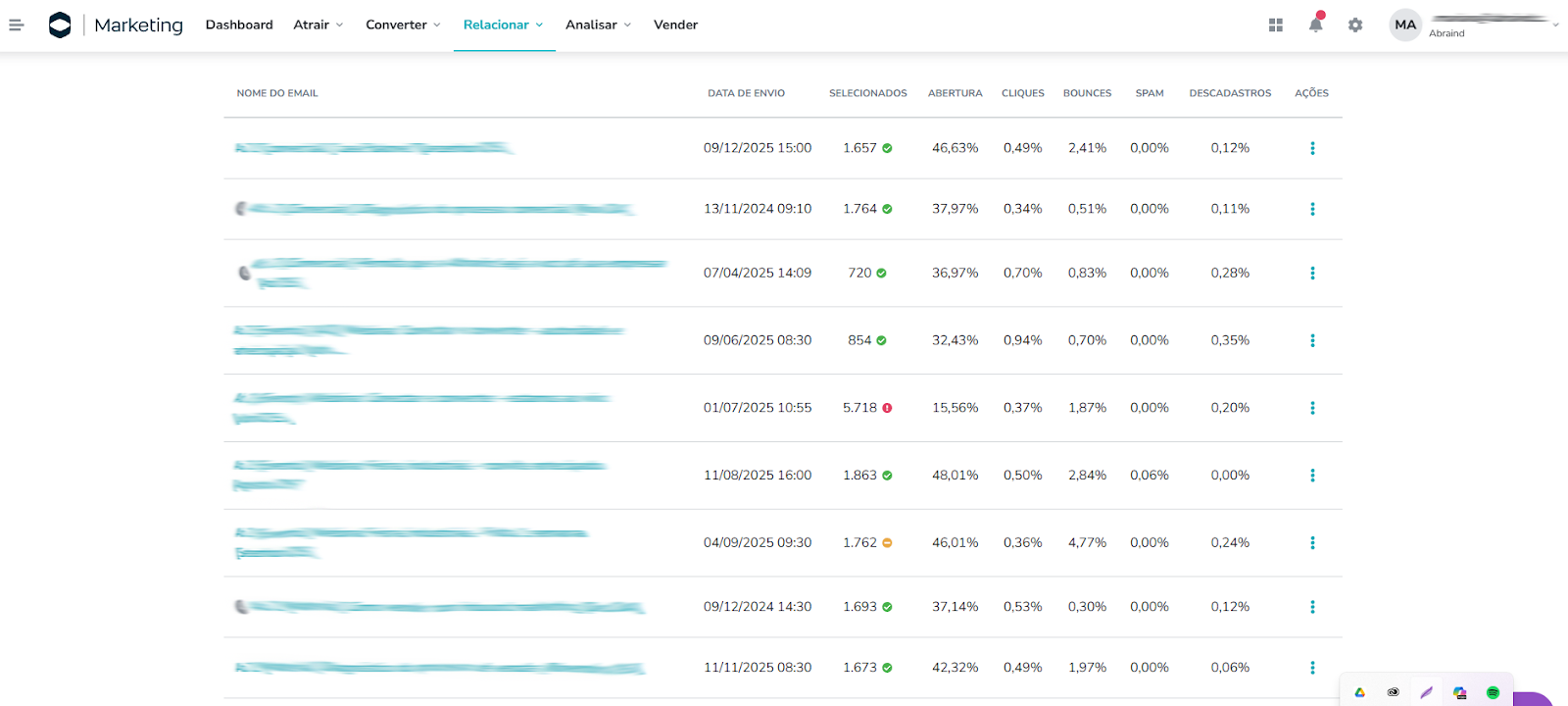Click the red status icon beside 5.718
Image resolution: width=1568 pixels, height=706 pixels.
tap(887, 408)
